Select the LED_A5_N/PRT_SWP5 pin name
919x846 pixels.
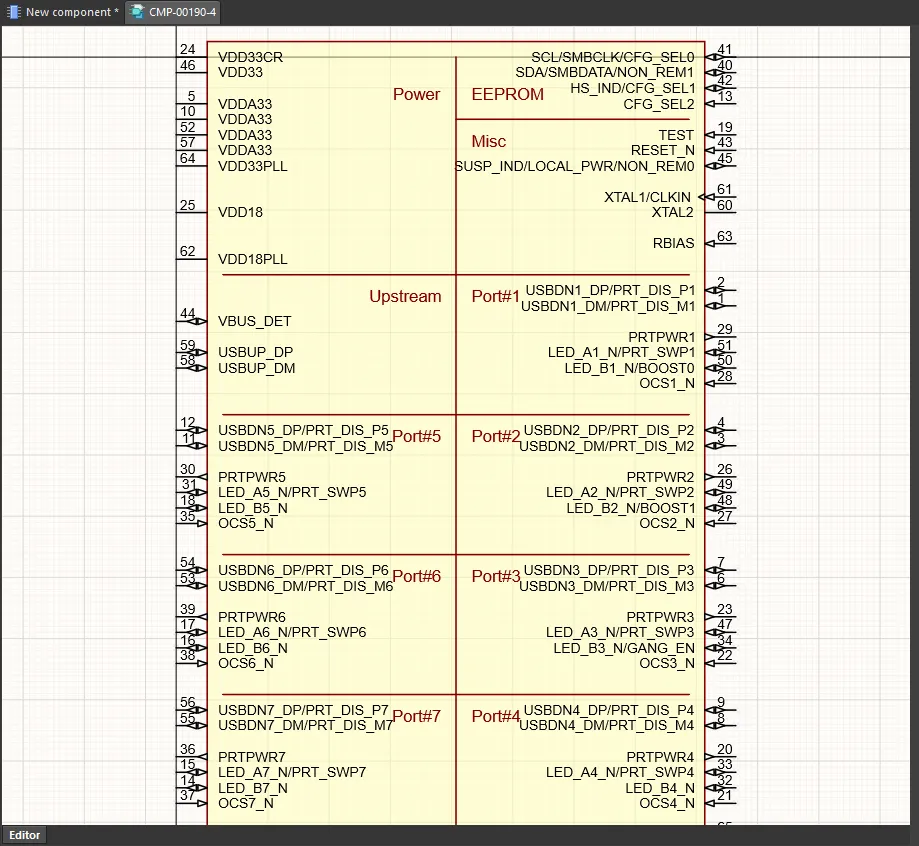pyautogui.click(x=292, y=492)
